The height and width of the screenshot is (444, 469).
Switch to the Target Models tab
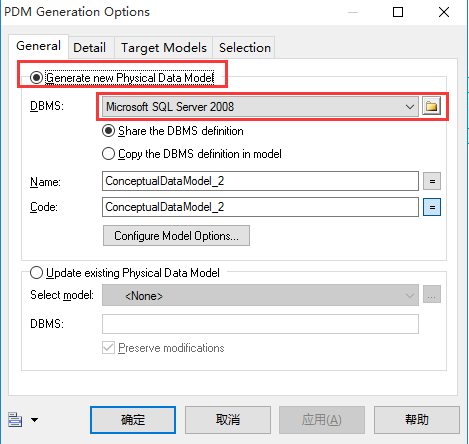(x=164, y=48)
